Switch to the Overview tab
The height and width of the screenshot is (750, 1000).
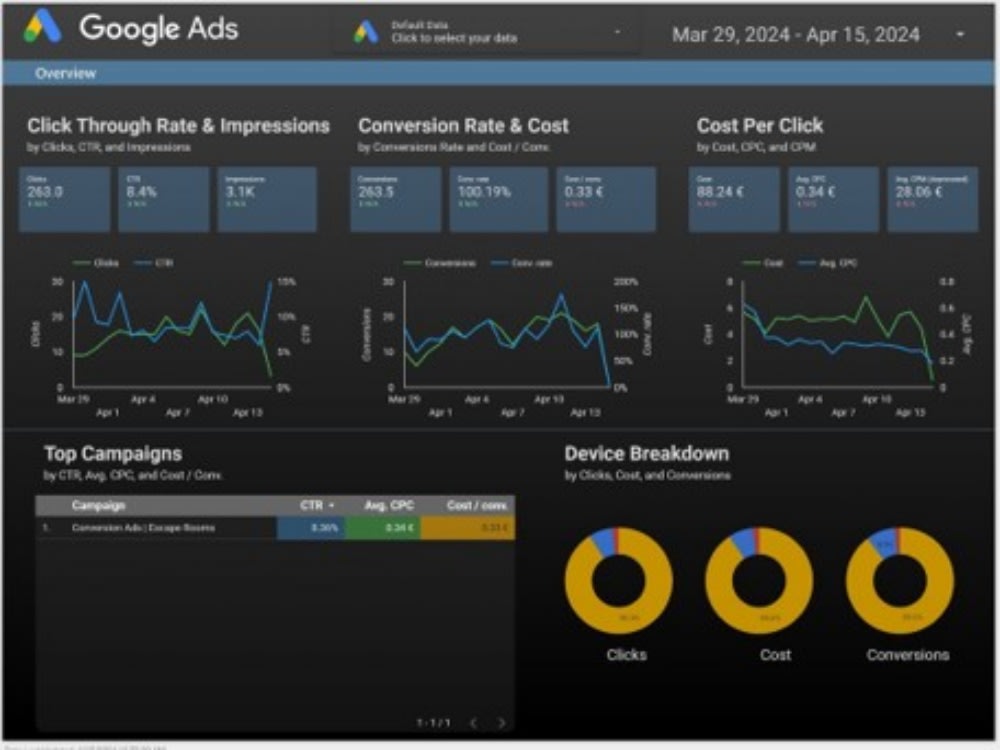[x=65, y=73]
